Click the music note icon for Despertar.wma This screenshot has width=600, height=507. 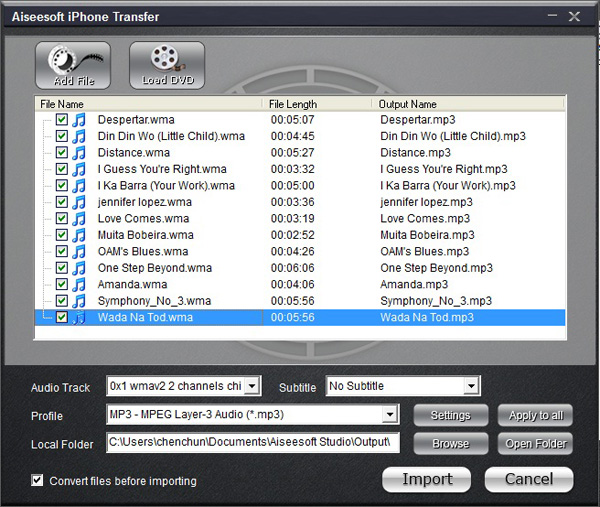click(79, 120)
